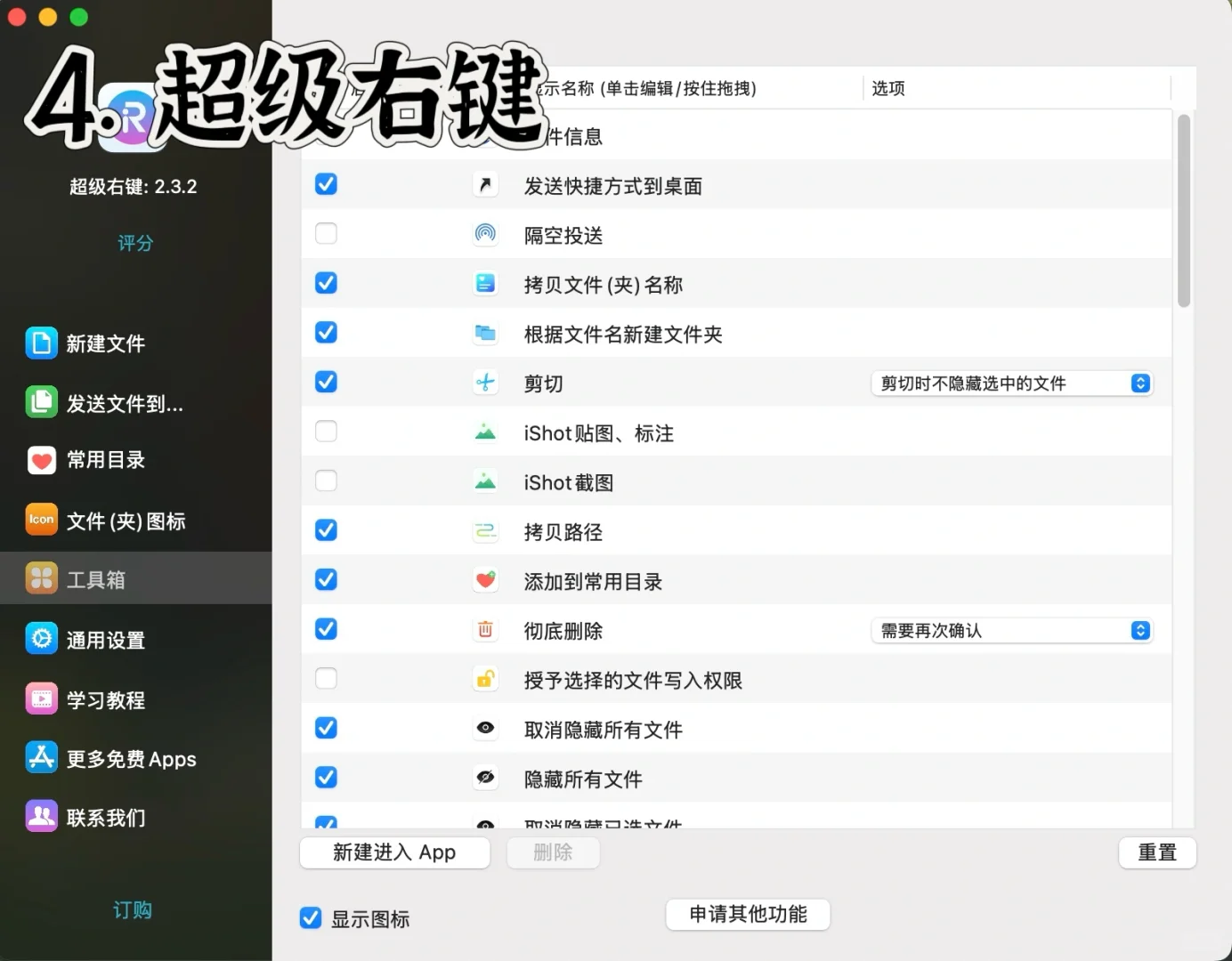Screen dimensions: 1232x961
Task: Enable the 隔空投送 checkbox
Action: tap(326, 233)
